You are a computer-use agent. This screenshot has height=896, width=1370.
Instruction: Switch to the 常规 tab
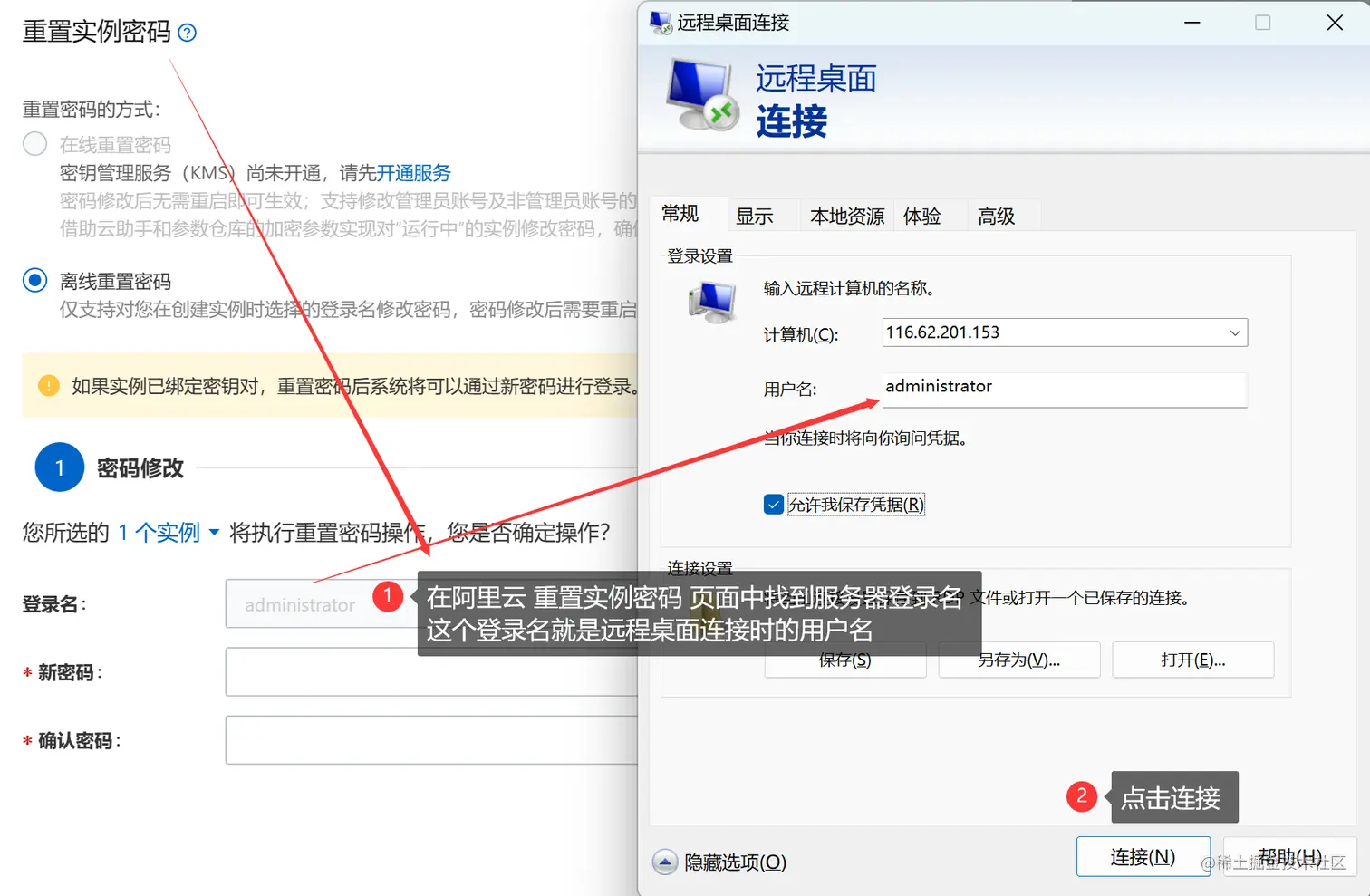click(x=680, y=214)
